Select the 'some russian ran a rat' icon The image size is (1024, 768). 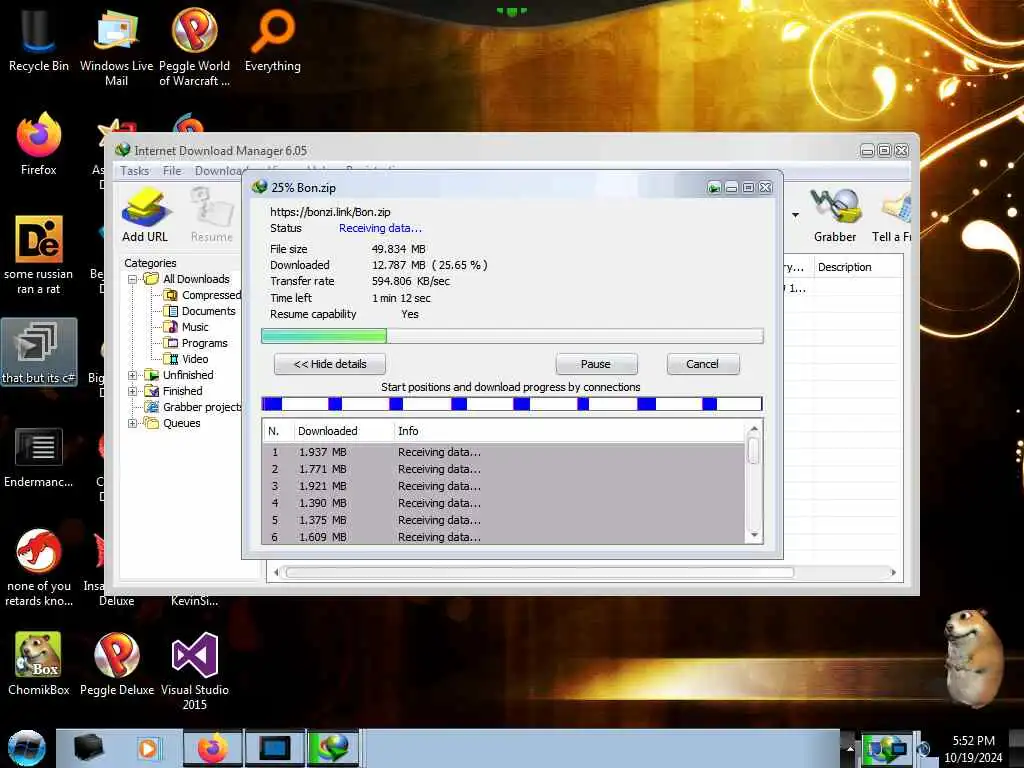[x=39, y=255]
